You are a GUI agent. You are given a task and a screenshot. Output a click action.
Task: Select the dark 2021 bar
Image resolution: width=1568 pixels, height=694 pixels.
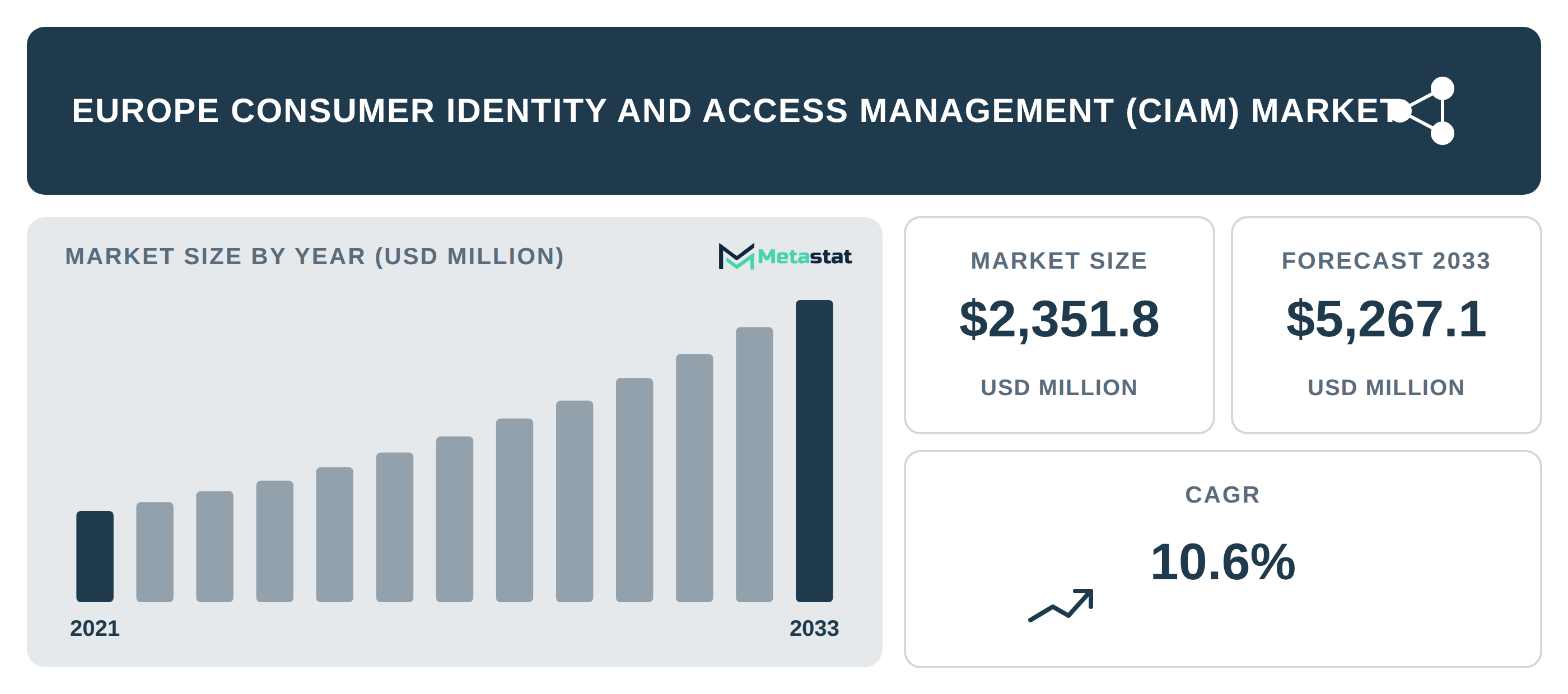coord(95,556)
